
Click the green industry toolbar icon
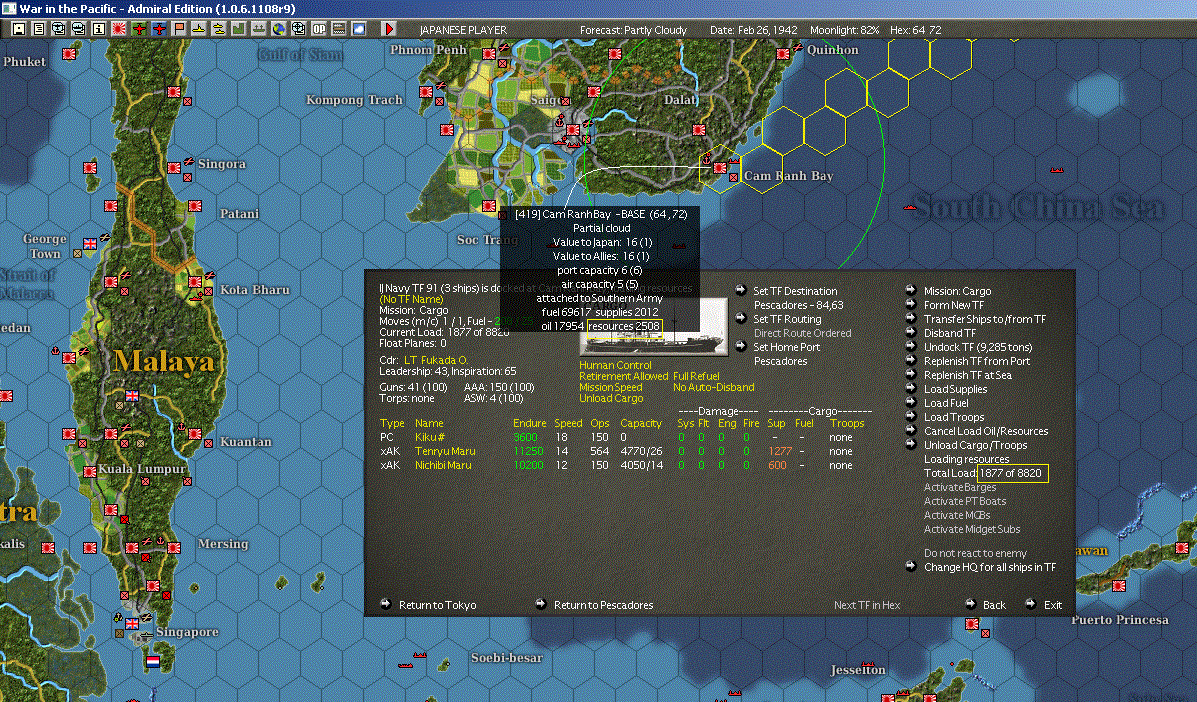238,29
